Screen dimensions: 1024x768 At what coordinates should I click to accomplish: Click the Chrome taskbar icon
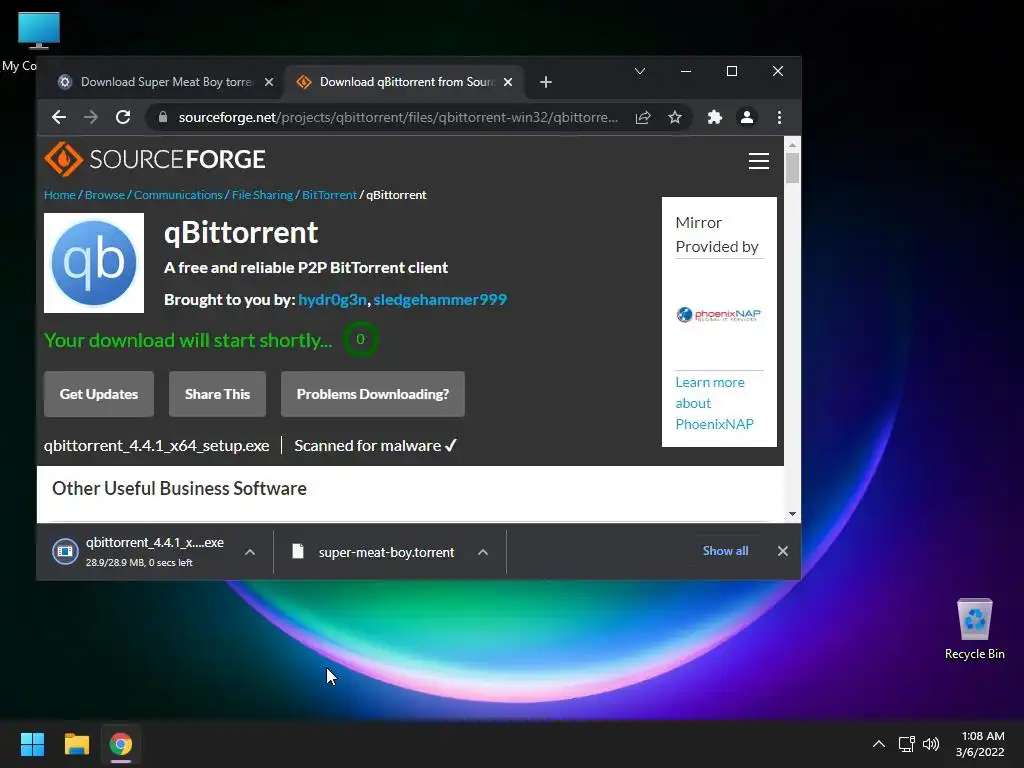click(x=121, y=744)
